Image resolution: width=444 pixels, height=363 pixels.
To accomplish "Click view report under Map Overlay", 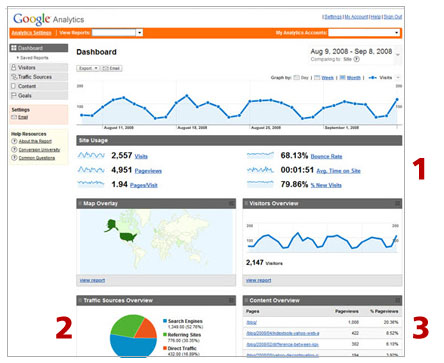I will pos(92,280).
